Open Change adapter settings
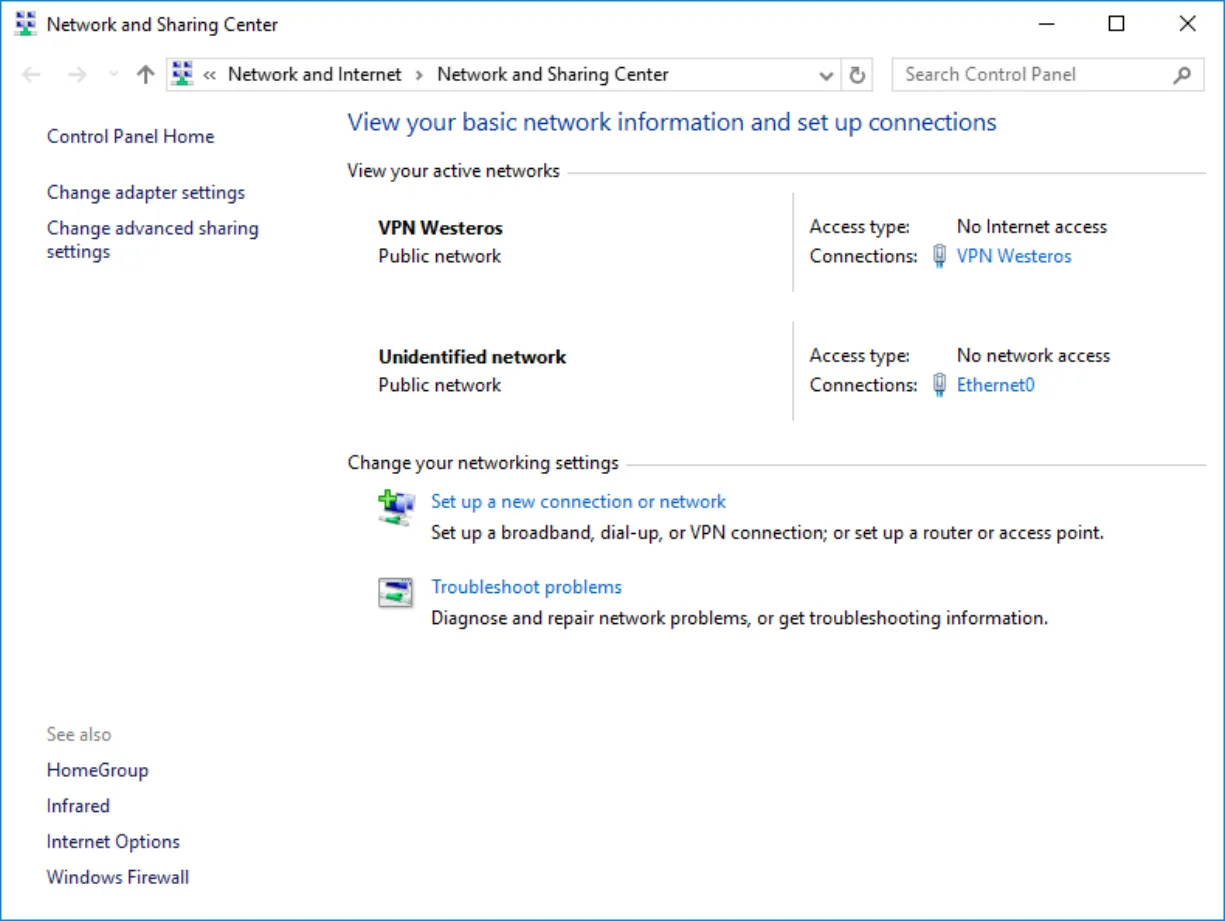This screenshot has width=1225, height=921. pyautogui.click(x=146, y=192)
